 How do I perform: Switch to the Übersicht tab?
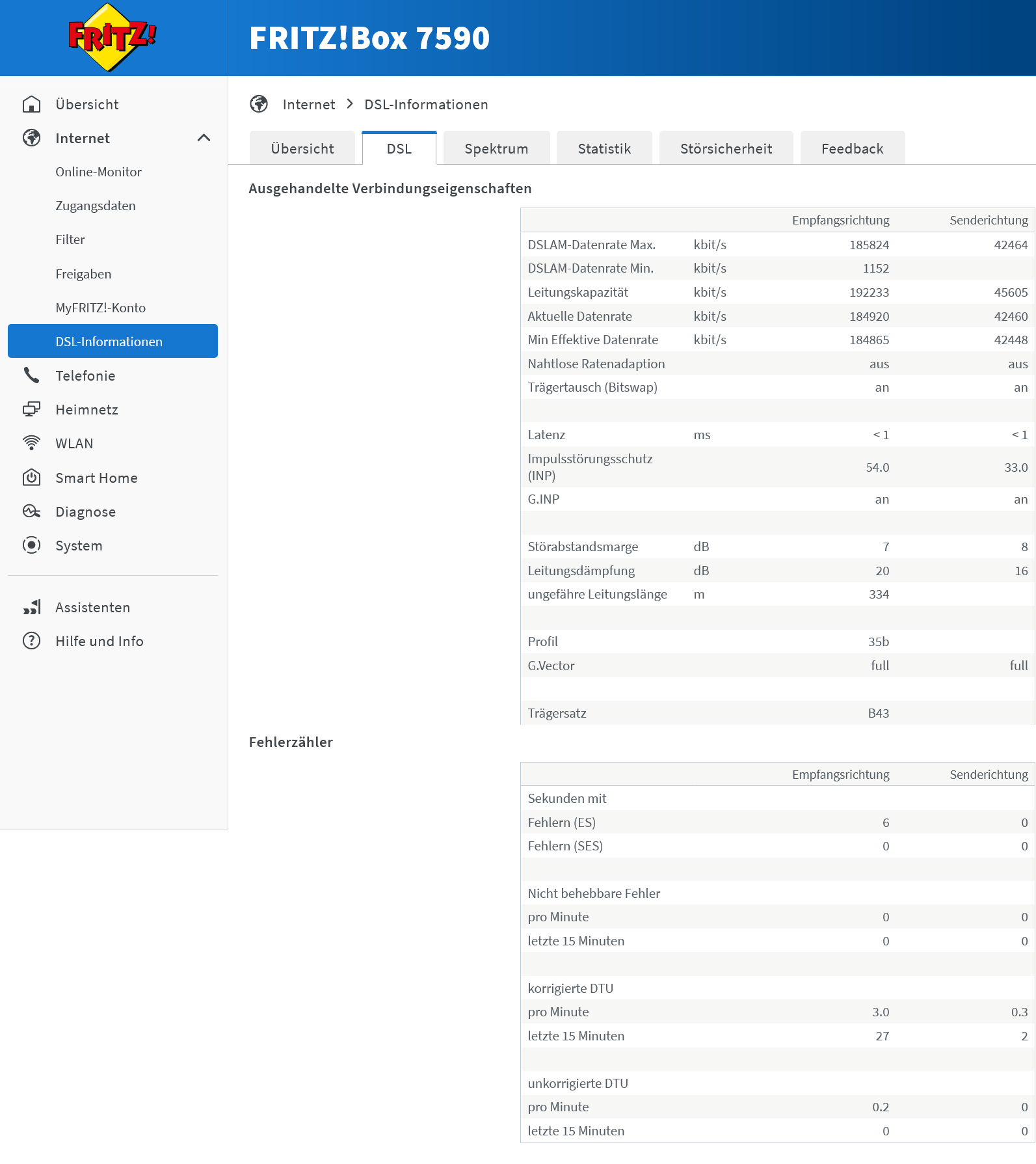click(302, 148)
